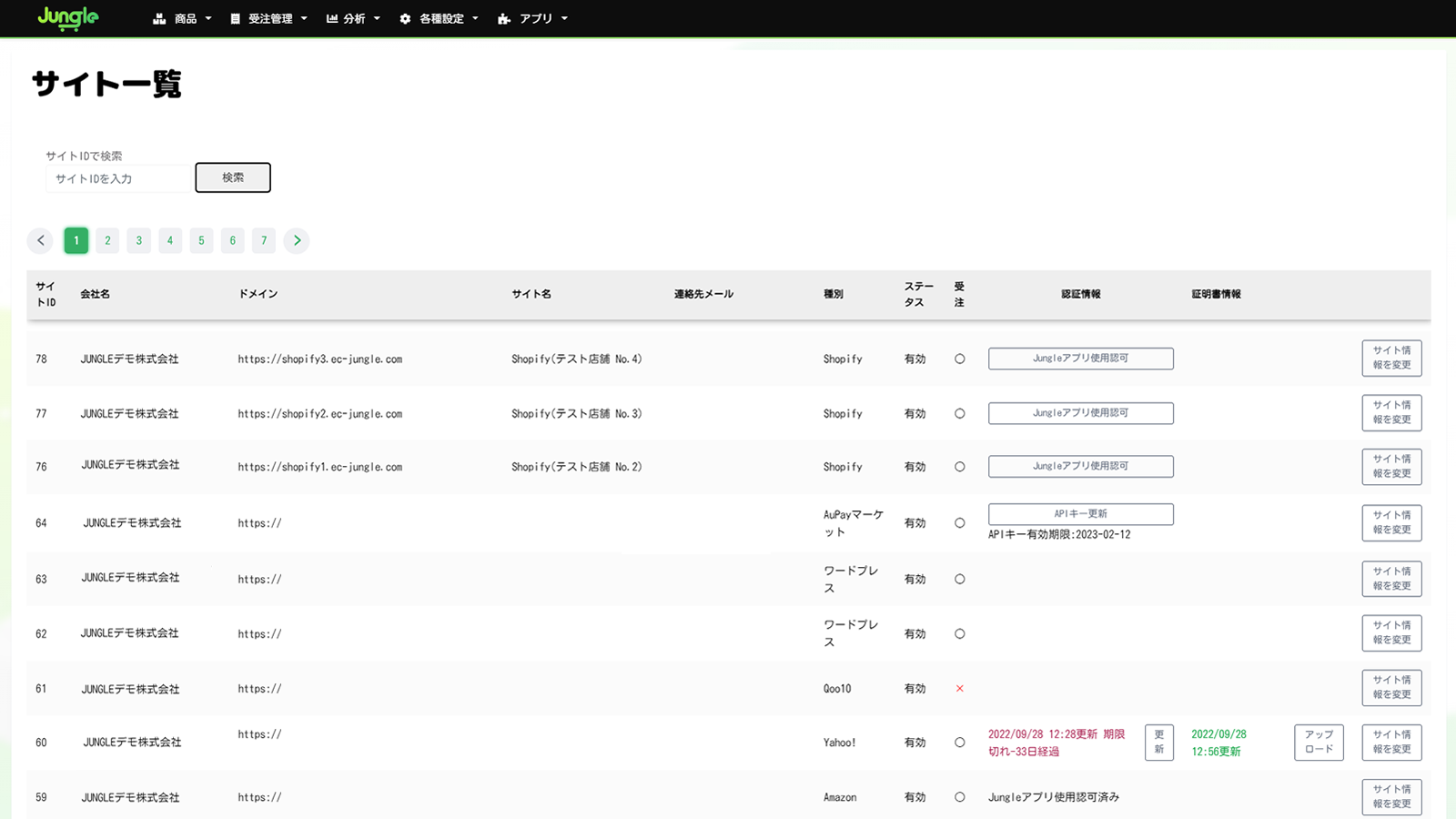
Task: Expand the アプリ dropdown arrow
Action: [564, 18]
